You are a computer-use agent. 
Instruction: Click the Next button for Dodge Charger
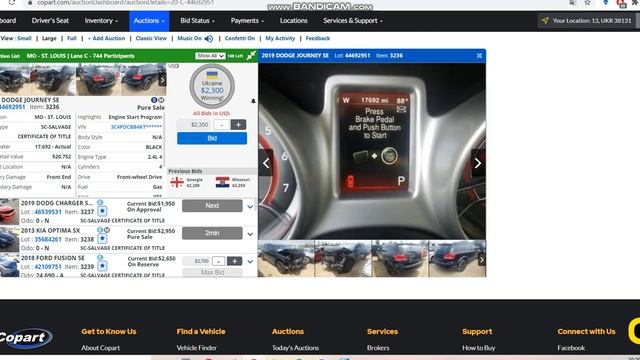(x=212, y=206)
